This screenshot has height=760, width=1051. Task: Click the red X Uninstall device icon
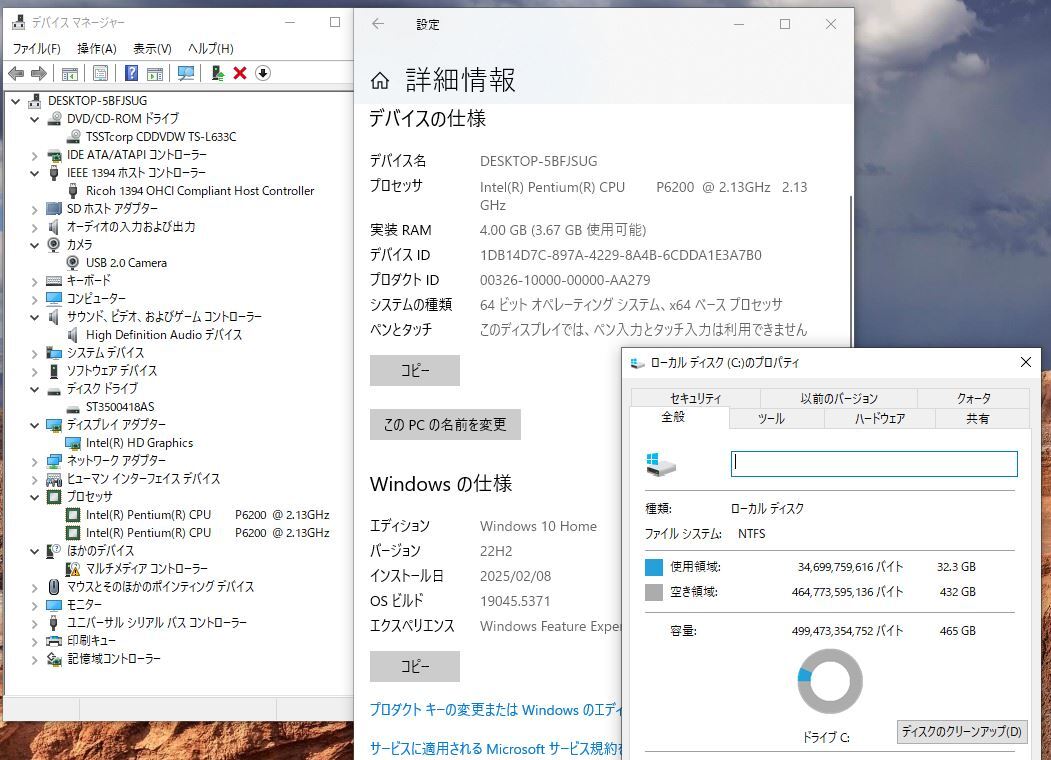click(240, 73)
